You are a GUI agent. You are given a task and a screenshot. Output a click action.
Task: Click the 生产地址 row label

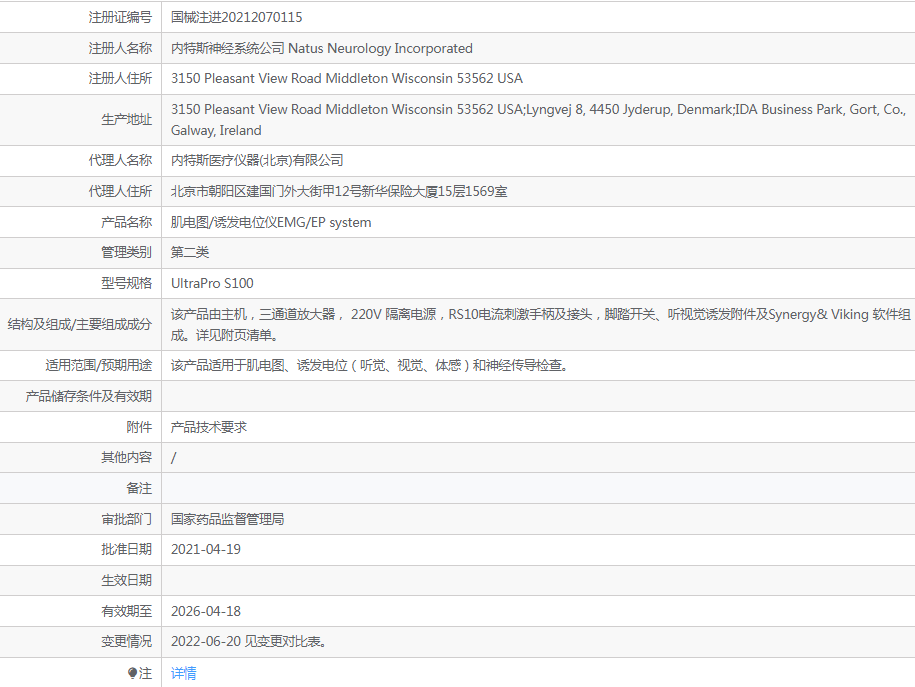(127, 120)
